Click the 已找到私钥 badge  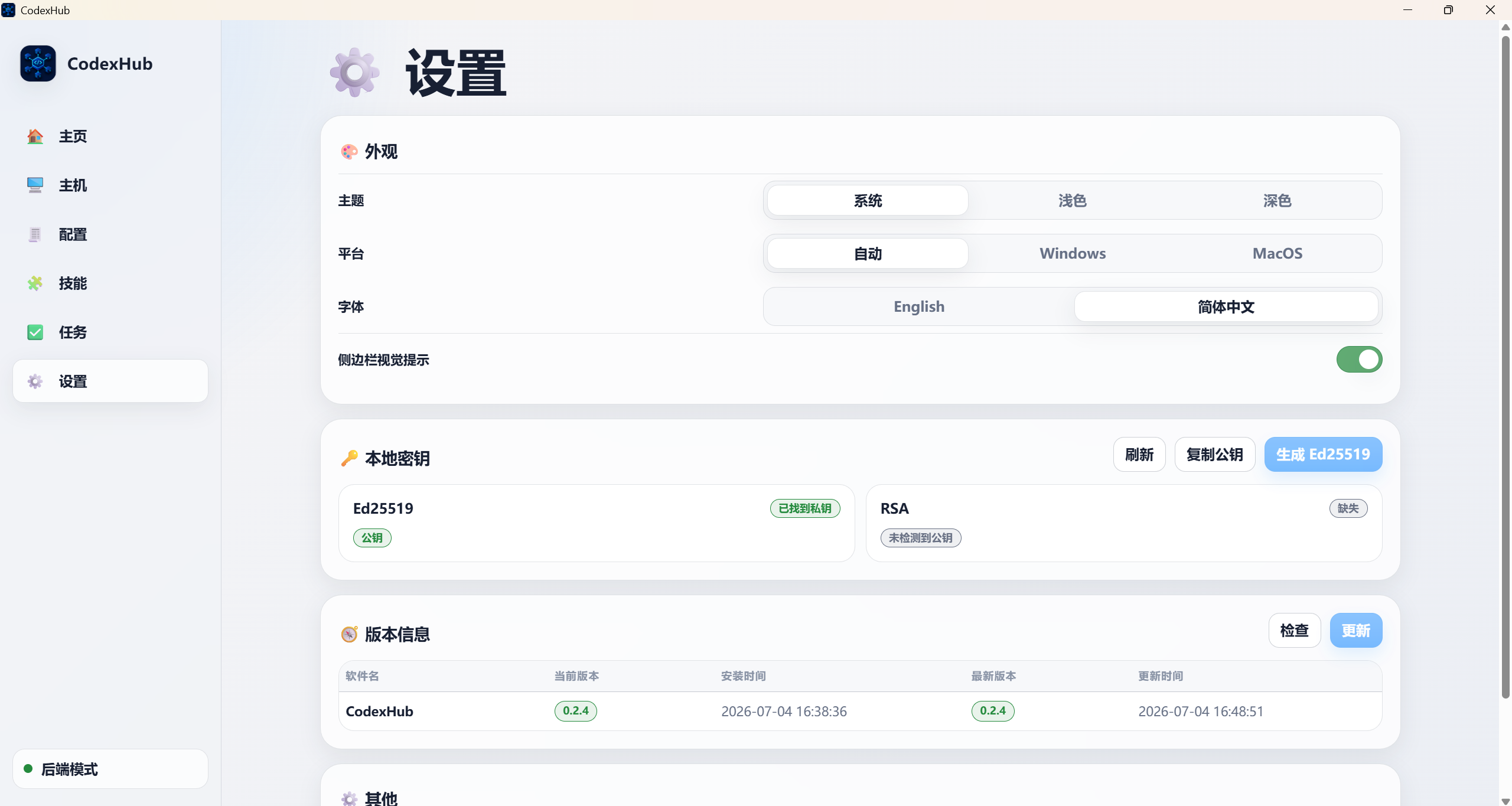805,508
